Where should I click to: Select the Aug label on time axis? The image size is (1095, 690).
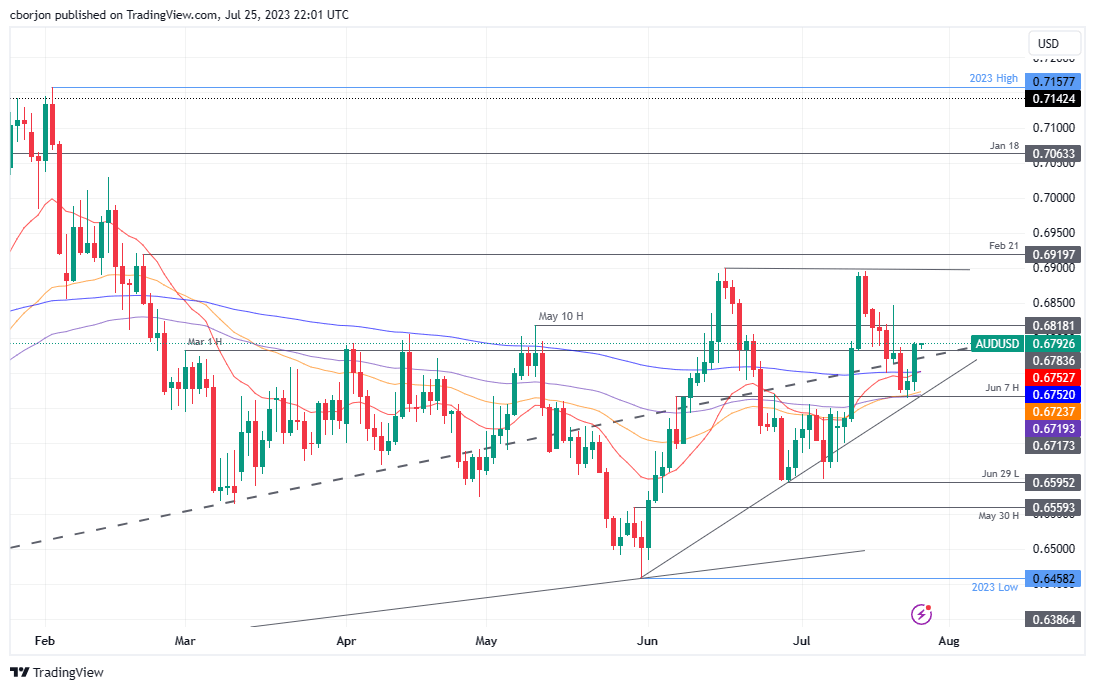pos(948,640)
